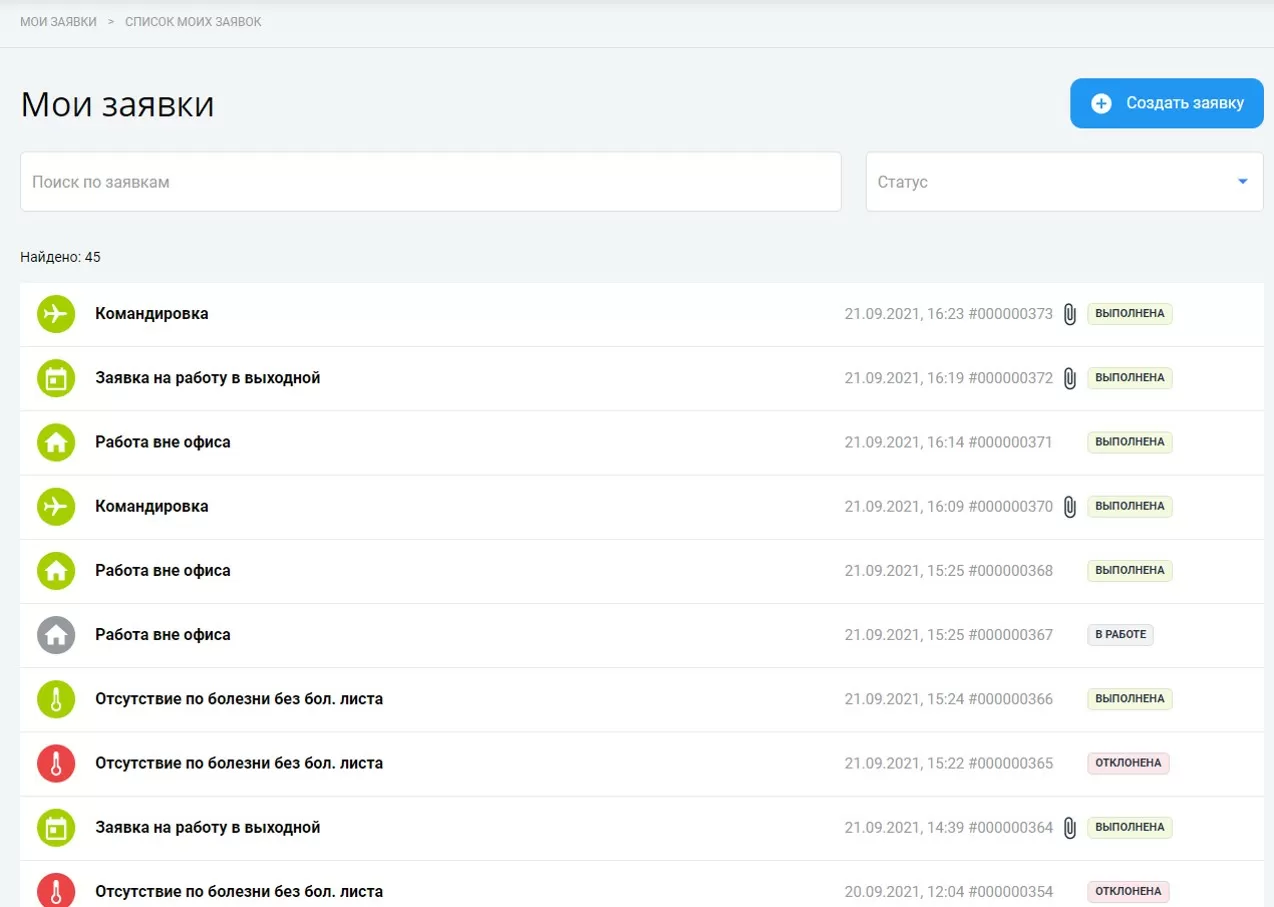Viewport: 1274px width, 907px height.
Task: Click paperclip attachment icon for request #000000364
Action: 1069,828
